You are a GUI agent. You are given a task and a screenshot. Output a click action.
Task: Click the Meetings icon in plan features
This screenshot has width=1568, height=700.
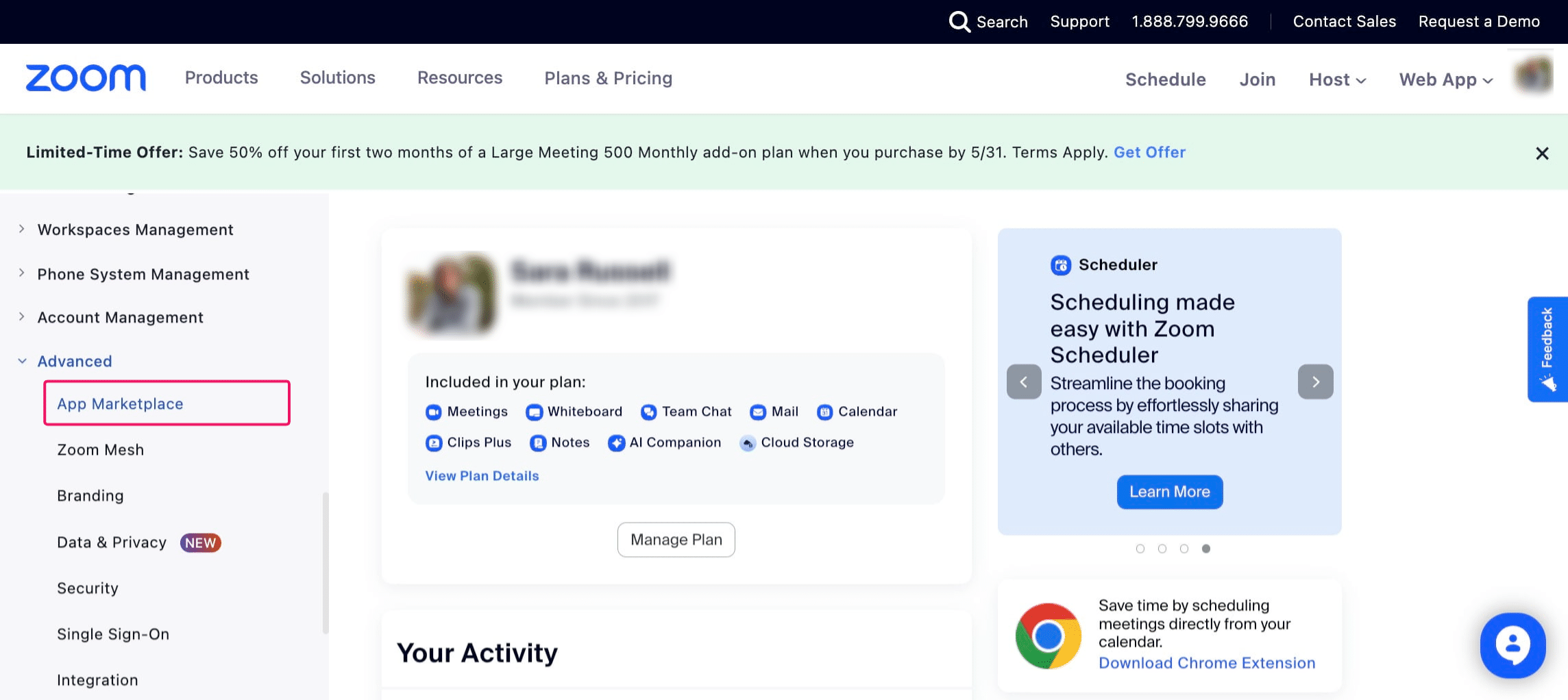(x=433, y=412)
